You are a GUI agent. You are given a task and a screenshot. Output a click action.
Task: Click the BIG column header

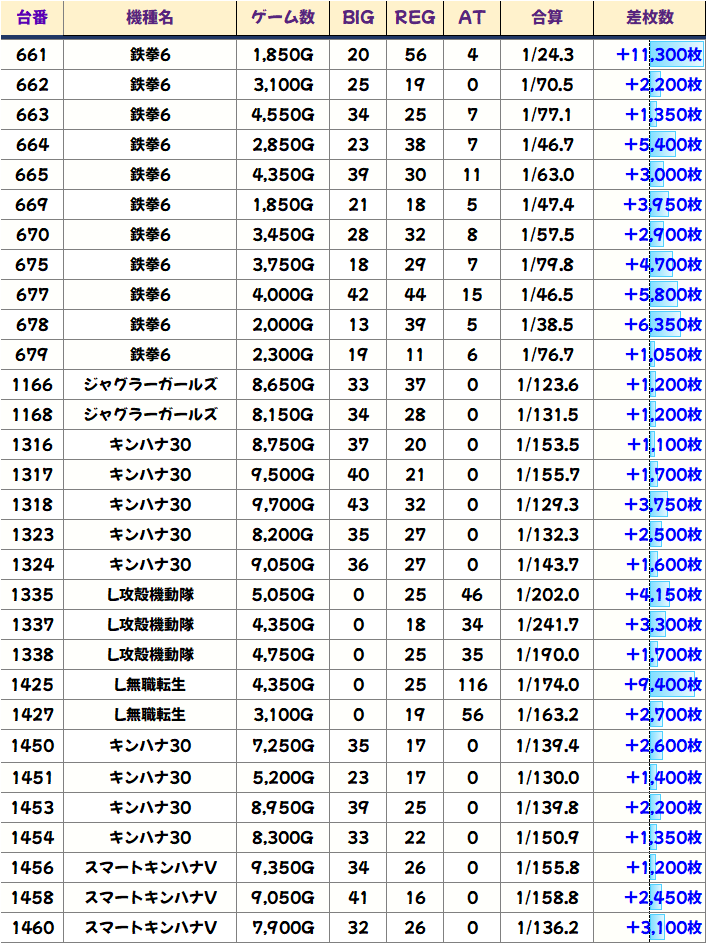[358, 18]
